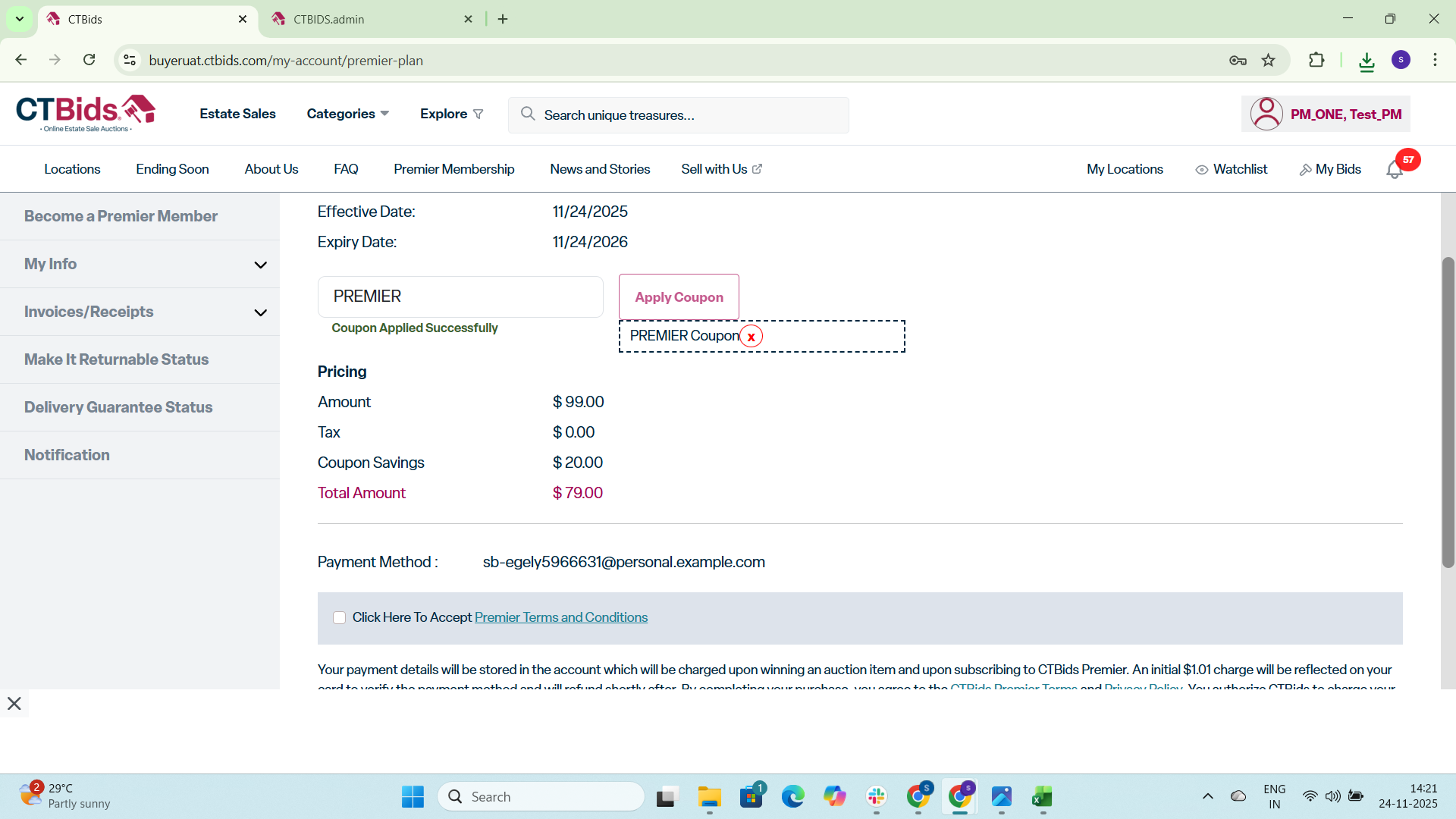Viewport: 1456px width, 819px height.
Task: Click the notification bell icon
Action: point(1394,170)
